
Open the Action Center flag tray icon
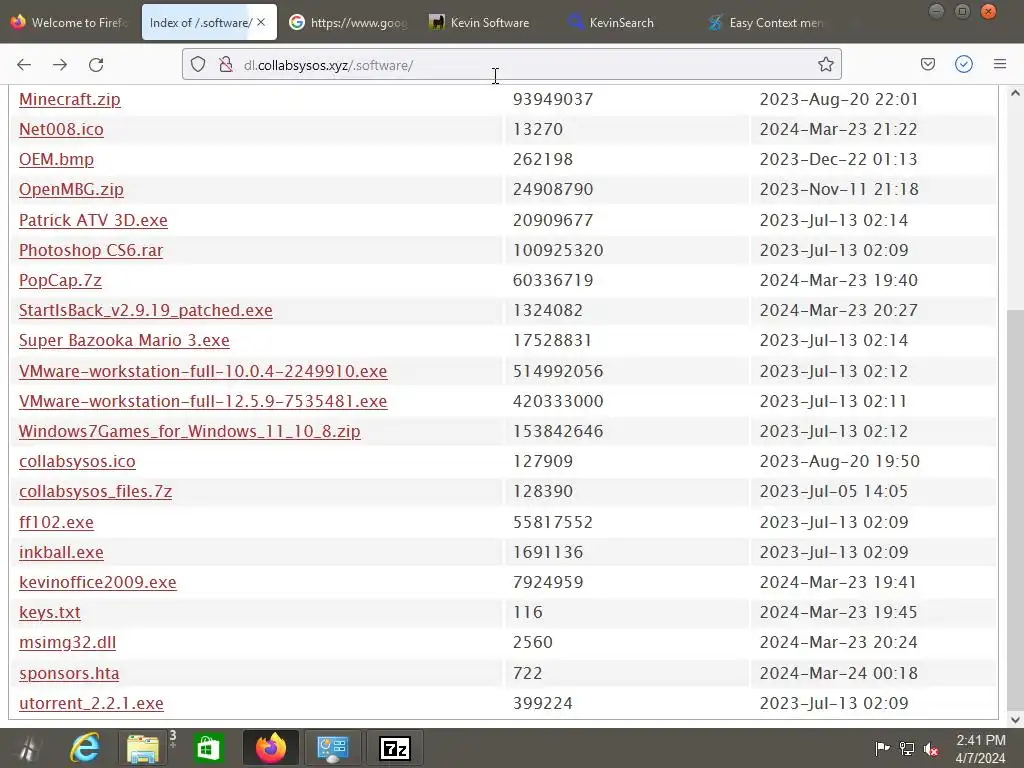[882, 748]
